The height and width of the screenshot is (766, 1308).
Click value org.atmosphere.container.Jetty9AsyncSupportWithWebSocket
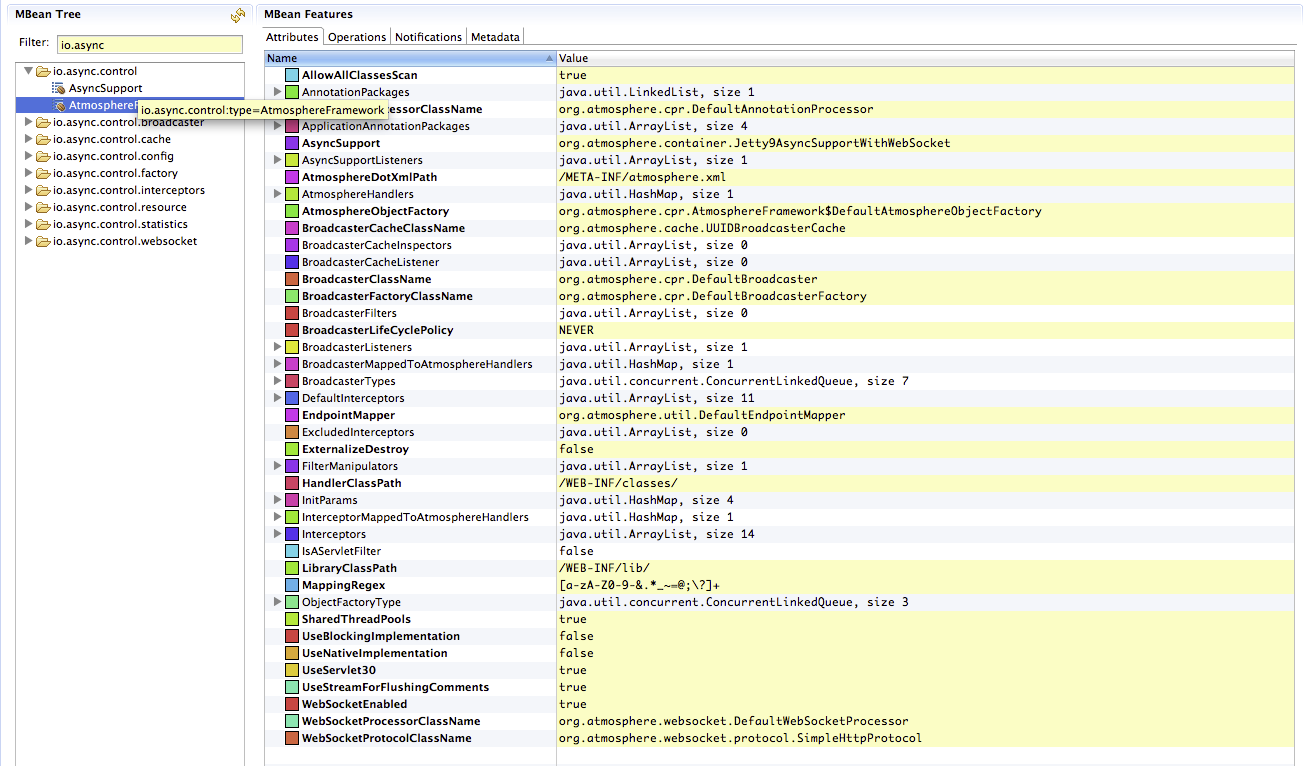(755, 143)
